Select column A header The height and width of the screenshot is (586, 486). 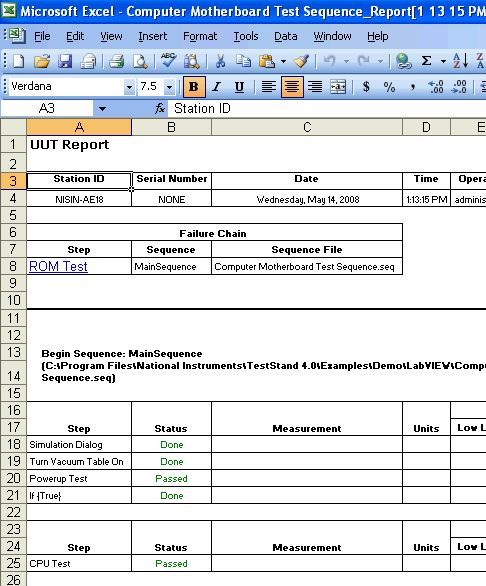point(79,127)
